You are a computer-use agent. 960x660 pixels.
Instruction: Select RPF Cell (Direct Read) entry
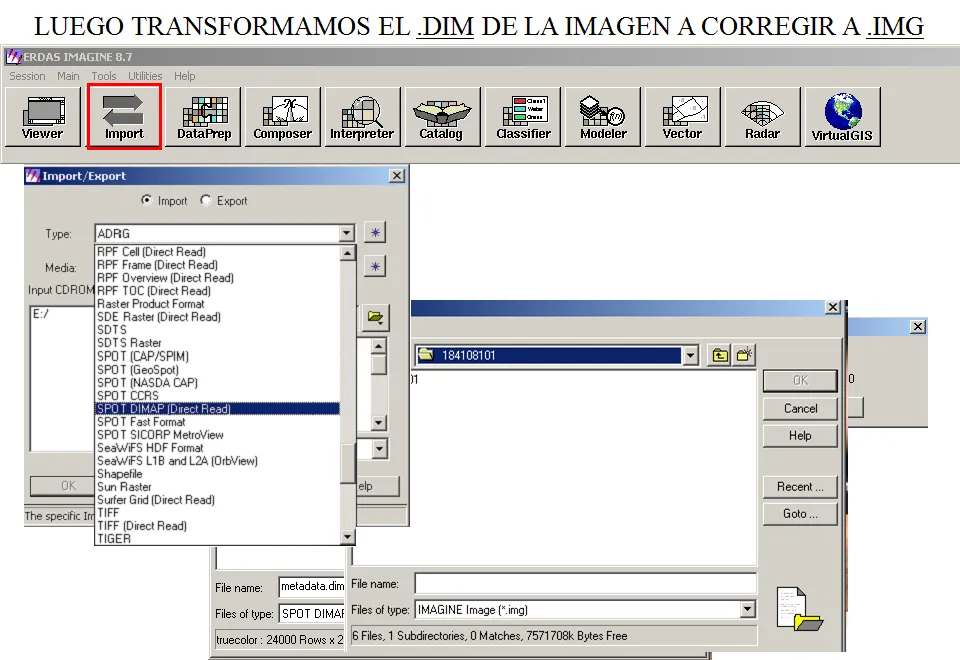tap(218, 252)
